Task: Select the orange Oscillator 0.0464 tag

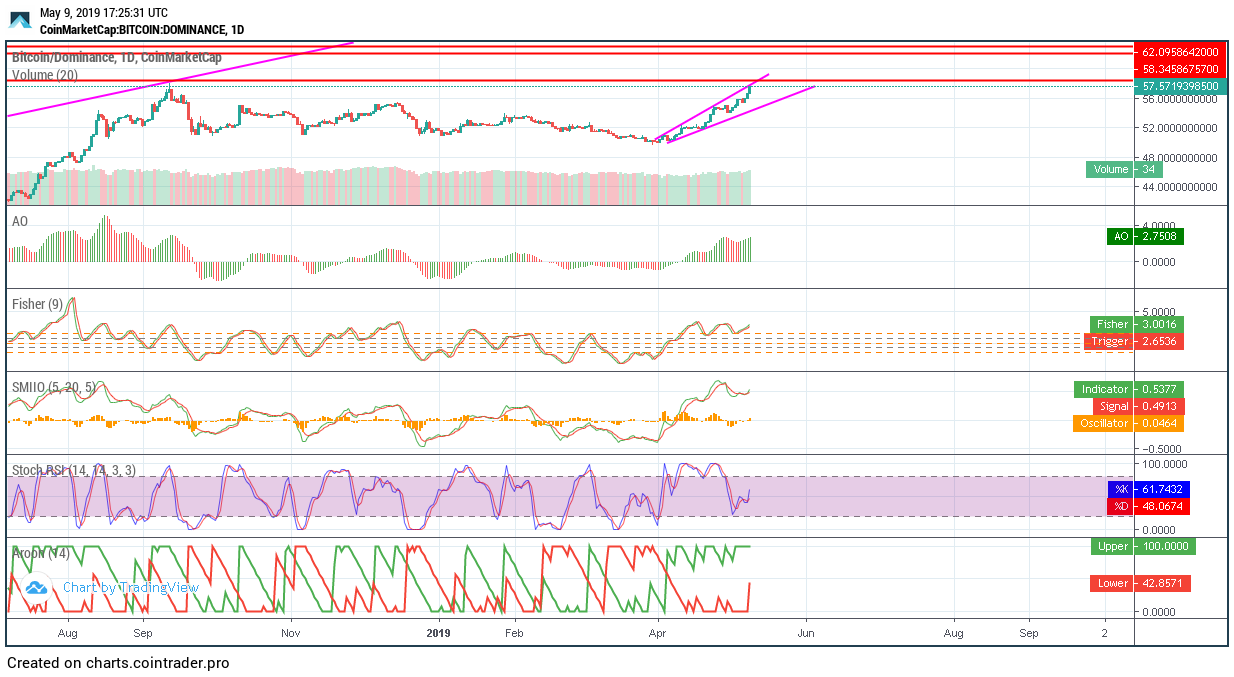Action: pos(1128,424)
